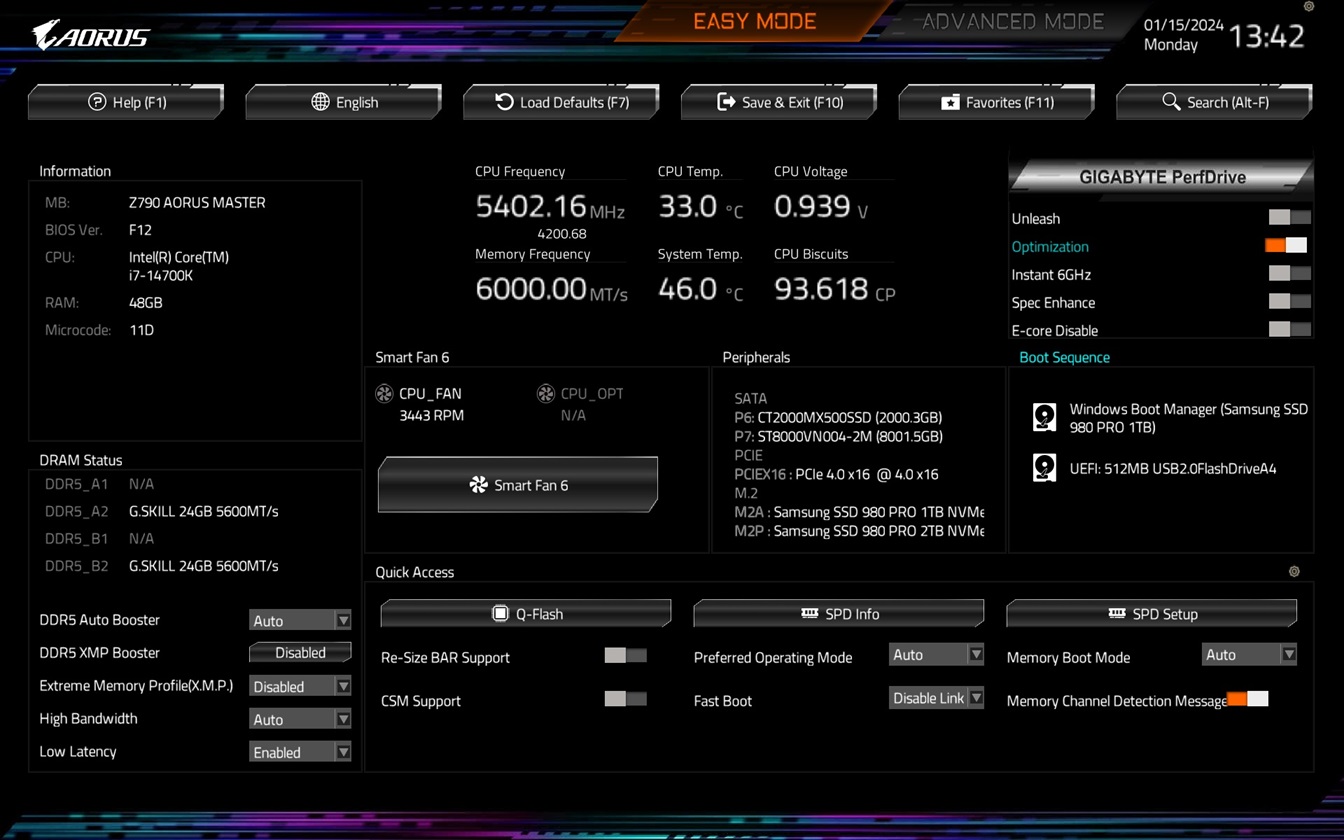Enable Re-Size BAR Support switch
Screen dimensions: 1344x840
tap(626, 655)
